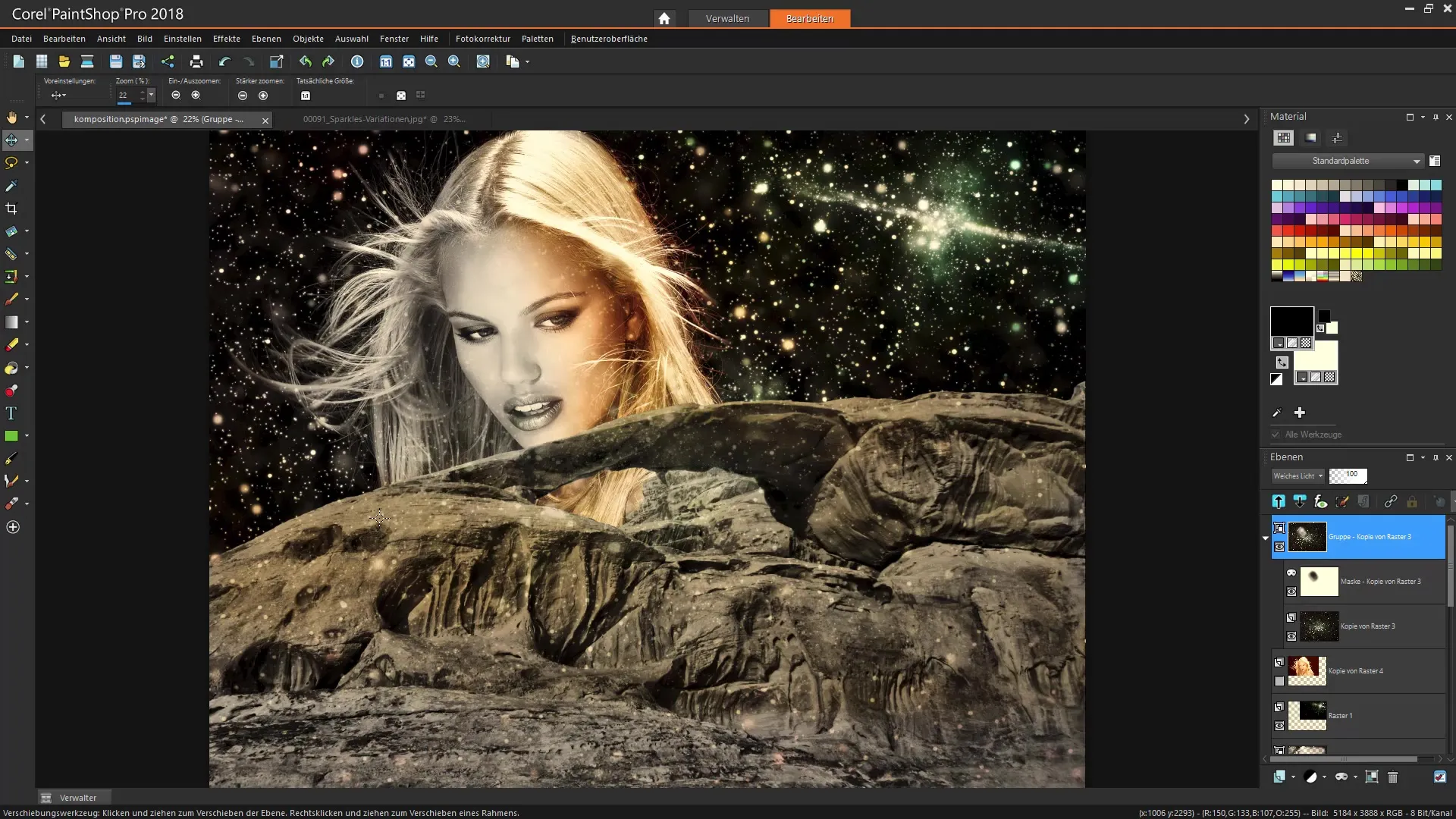
Task: Save the image with floppy icon
Action: [x=115, y=61]
